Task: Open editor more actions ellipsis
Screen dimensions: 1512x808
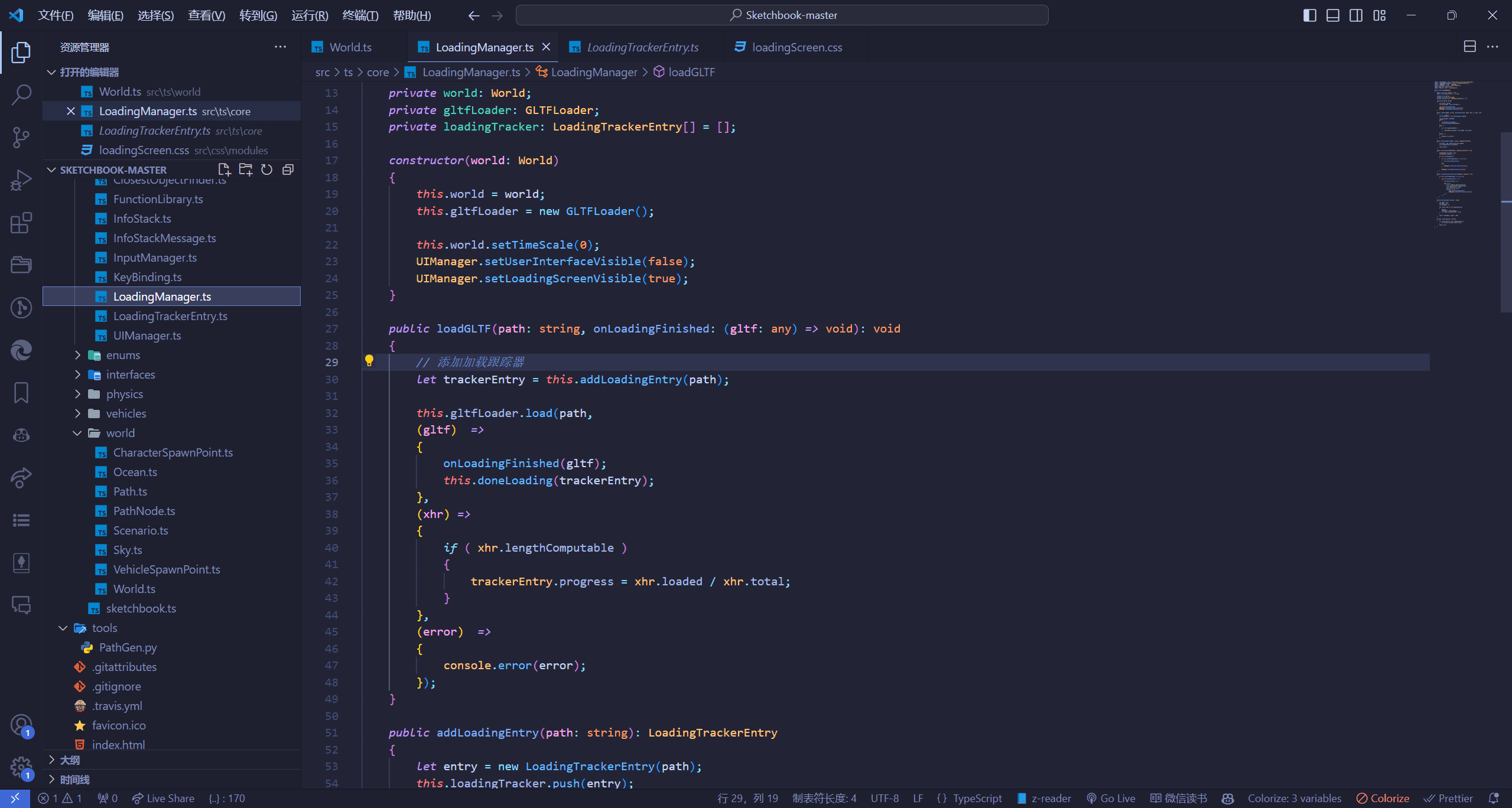Action: (x=1493, y=47)
